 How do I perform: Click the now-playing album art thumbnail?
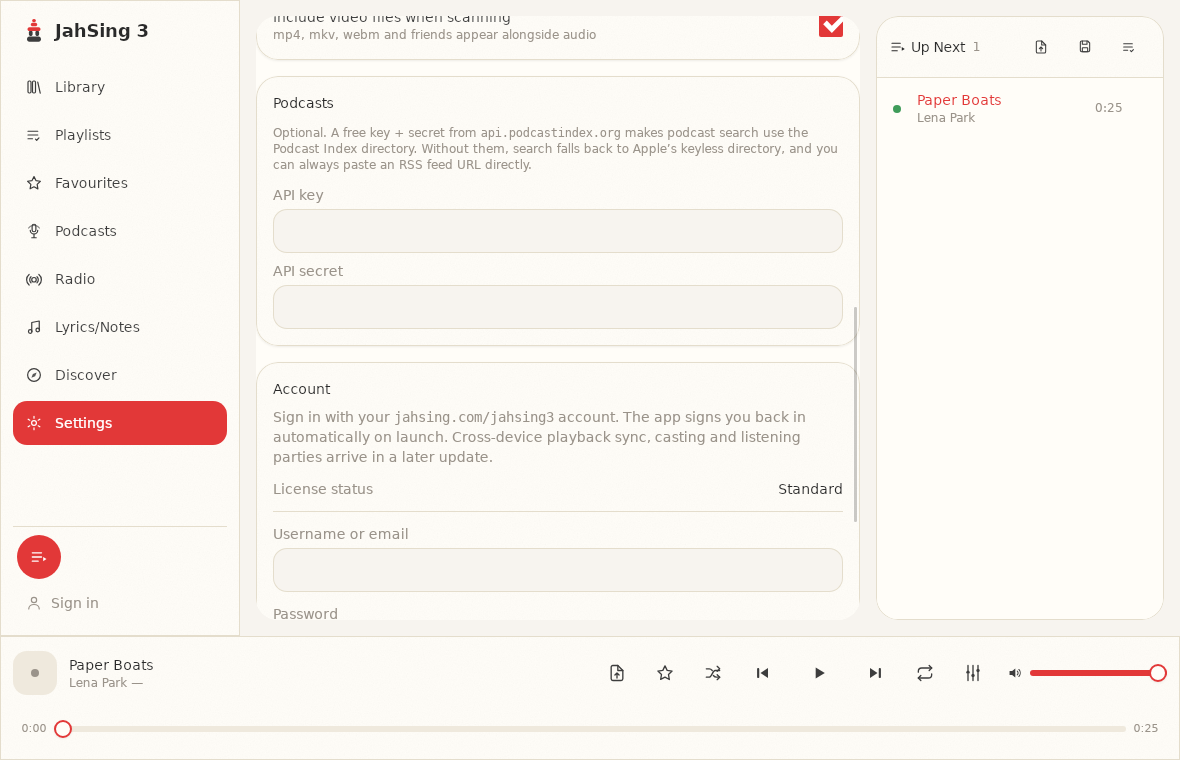[35, 673]
